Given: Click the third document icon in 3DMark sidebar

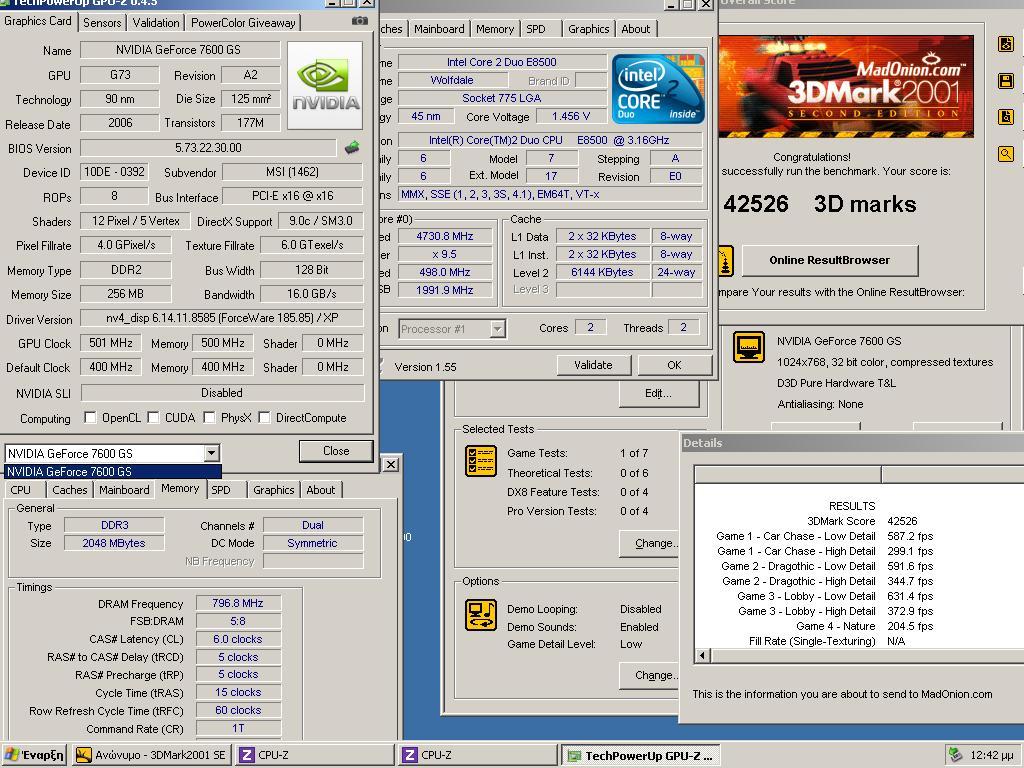Looking at the screenshot, I should pyautogui.click(x=1006, y=117).
